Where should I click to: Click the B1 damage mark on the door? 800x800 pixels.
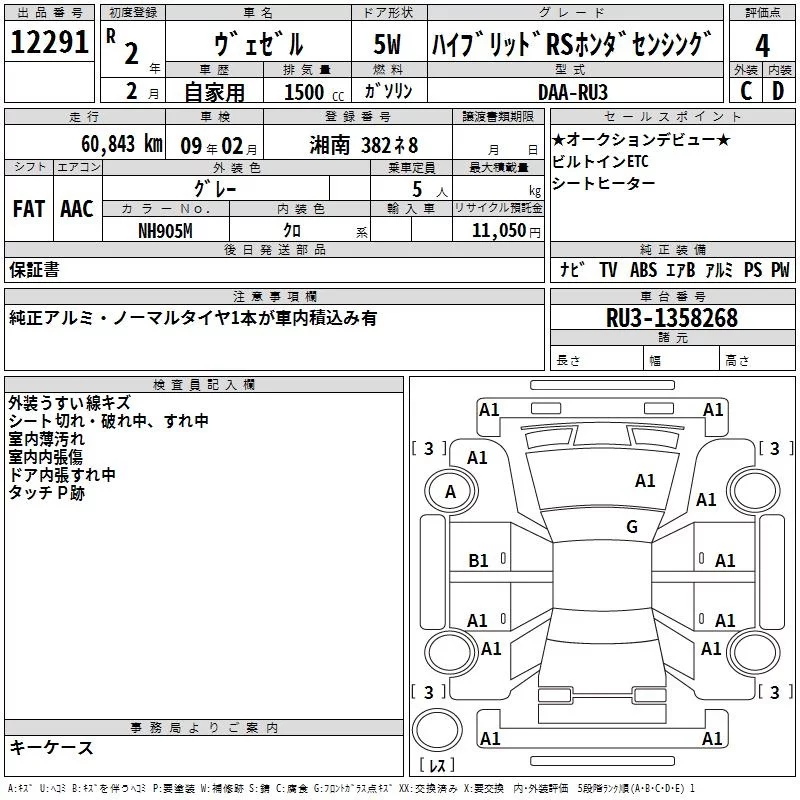click(x=479, y=561)
